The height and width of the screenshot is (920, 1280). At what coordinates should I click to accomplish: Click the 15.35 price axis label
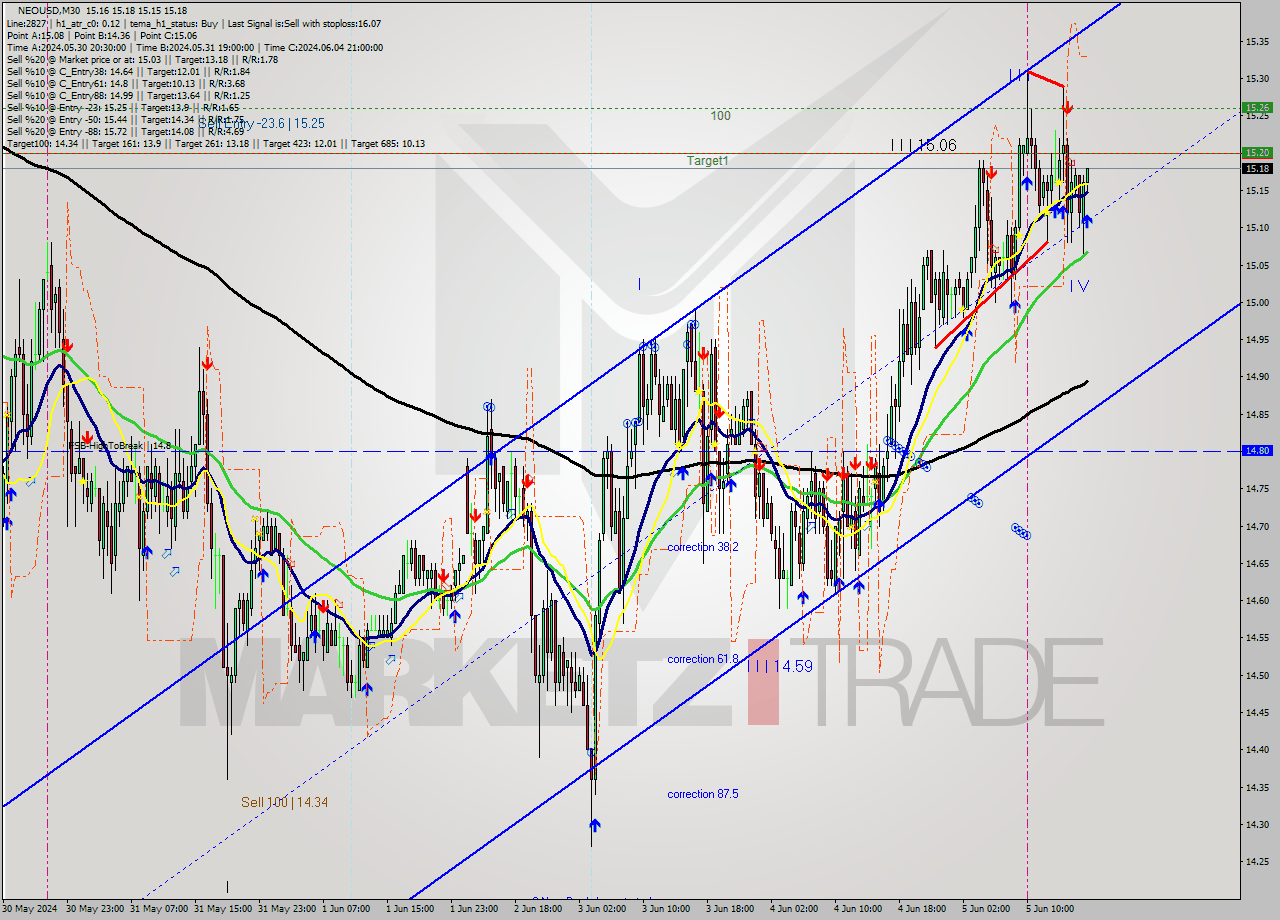click(x=1257, y=41)
